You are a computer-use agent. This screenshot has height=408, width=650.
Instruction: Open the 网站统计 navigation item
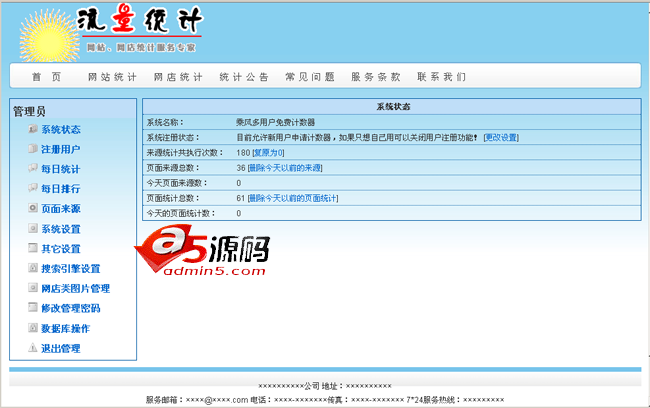coord(112,77)
